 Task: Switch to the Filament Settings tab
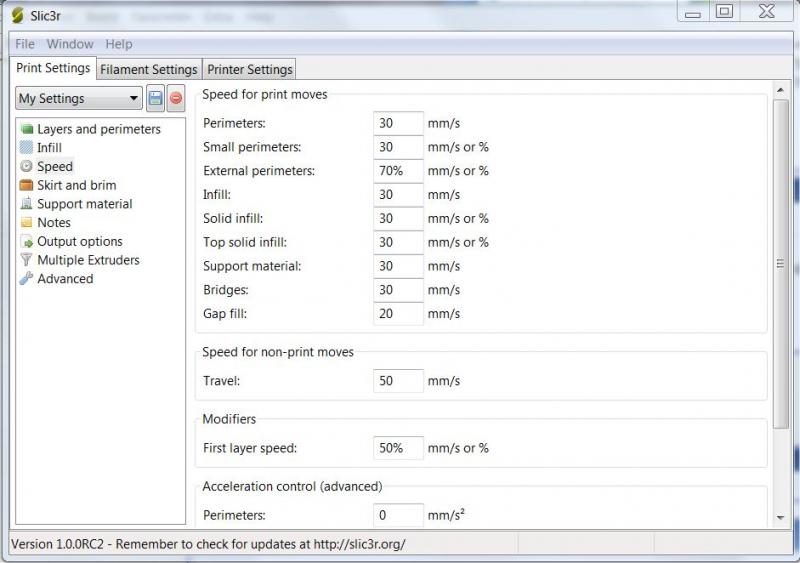148,69
